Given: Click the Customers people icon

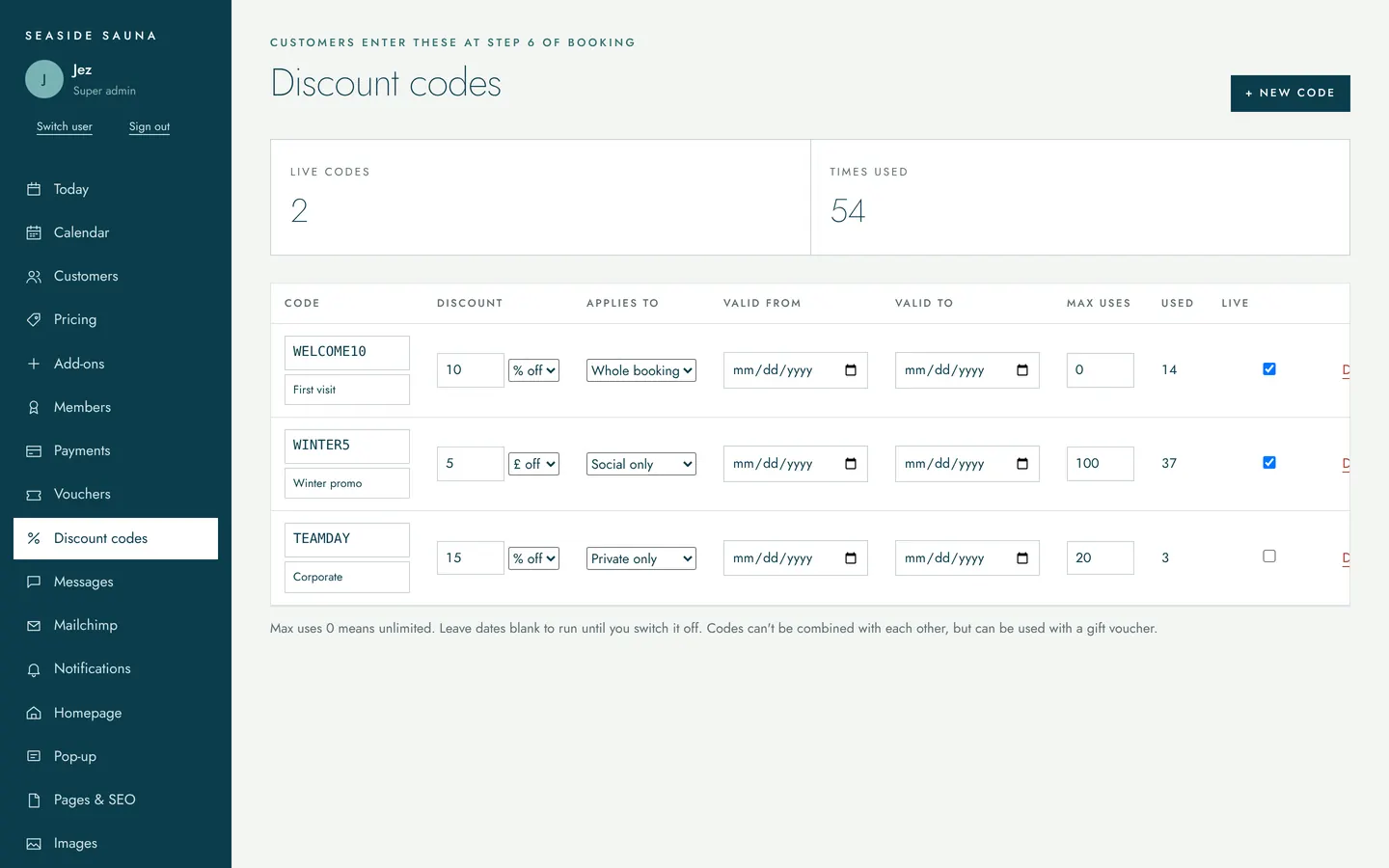Looking at the screenshot, I should [34, 277].
